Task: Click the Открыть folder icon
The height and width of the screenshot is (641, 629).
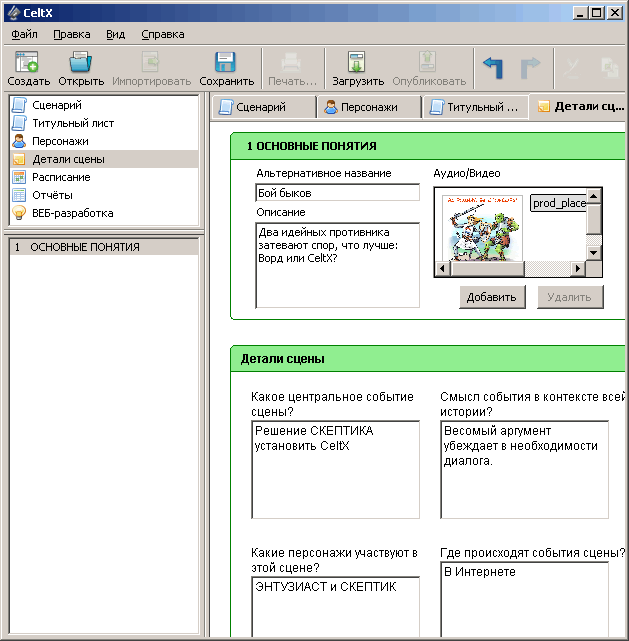Action: pos(81,62)
